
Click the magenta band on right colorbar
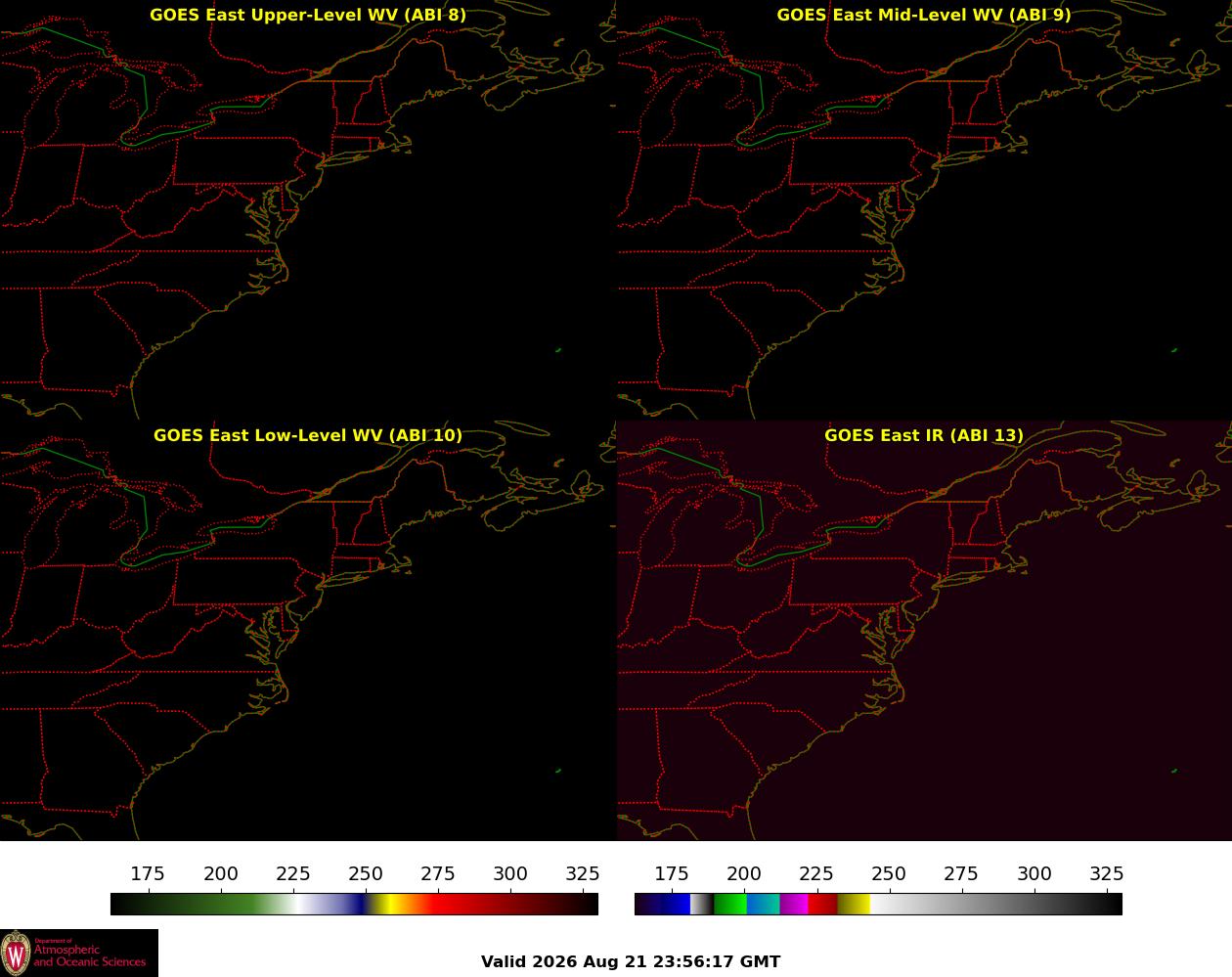[x=794, y=905]
